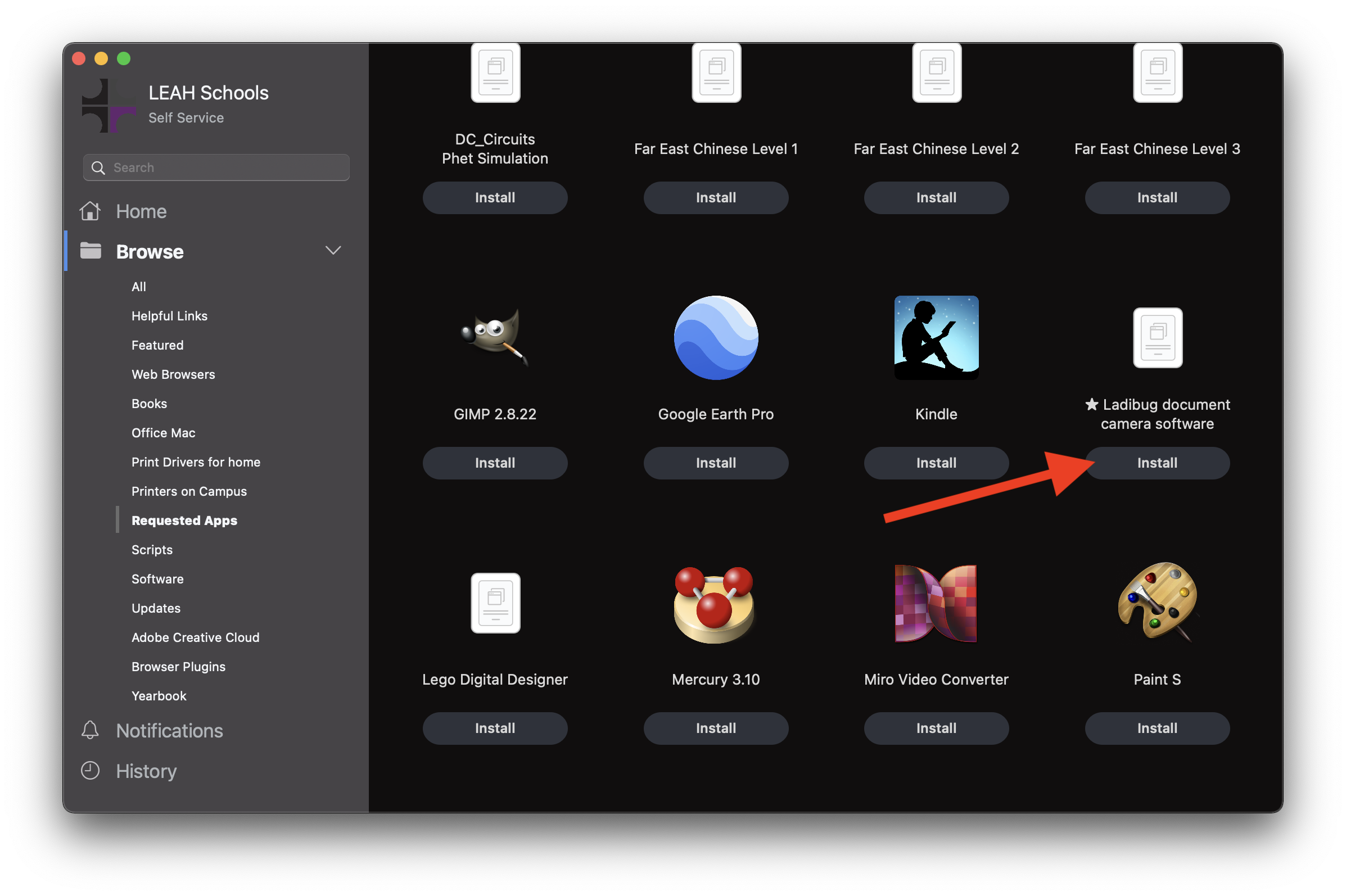Open the Far East Chinese Level 2 icon
Screen dimensions: 1346x896
coord(937,73)
